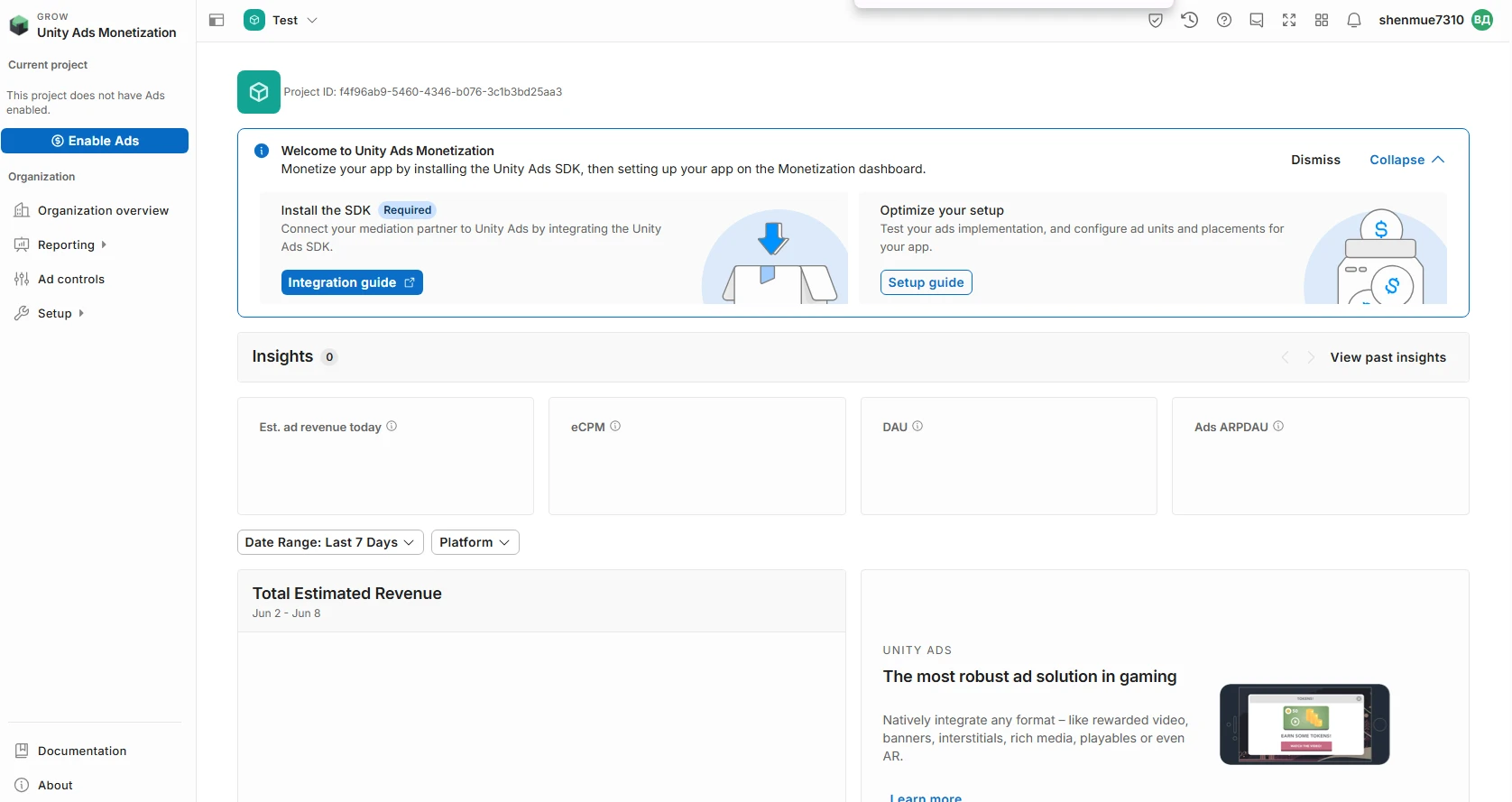Click the blue info icon in Welcome banner

click(x=262, y=151)
